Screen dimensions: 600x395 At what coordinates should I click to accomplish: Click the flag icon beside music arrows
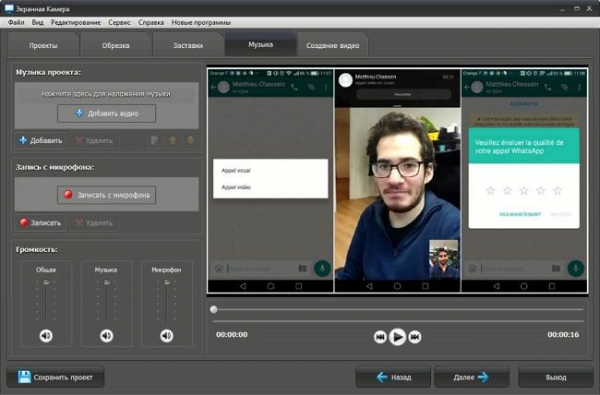click(155, 141)
